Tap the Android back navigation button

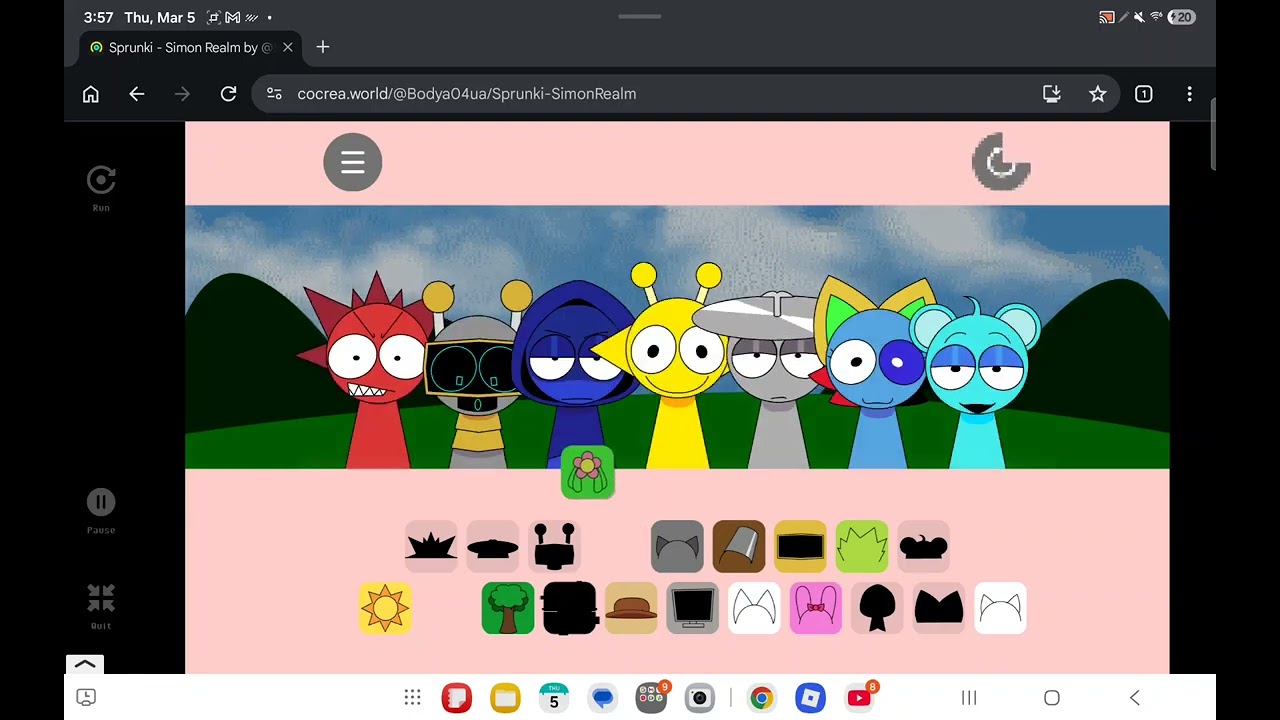(x=1134, y=698)
